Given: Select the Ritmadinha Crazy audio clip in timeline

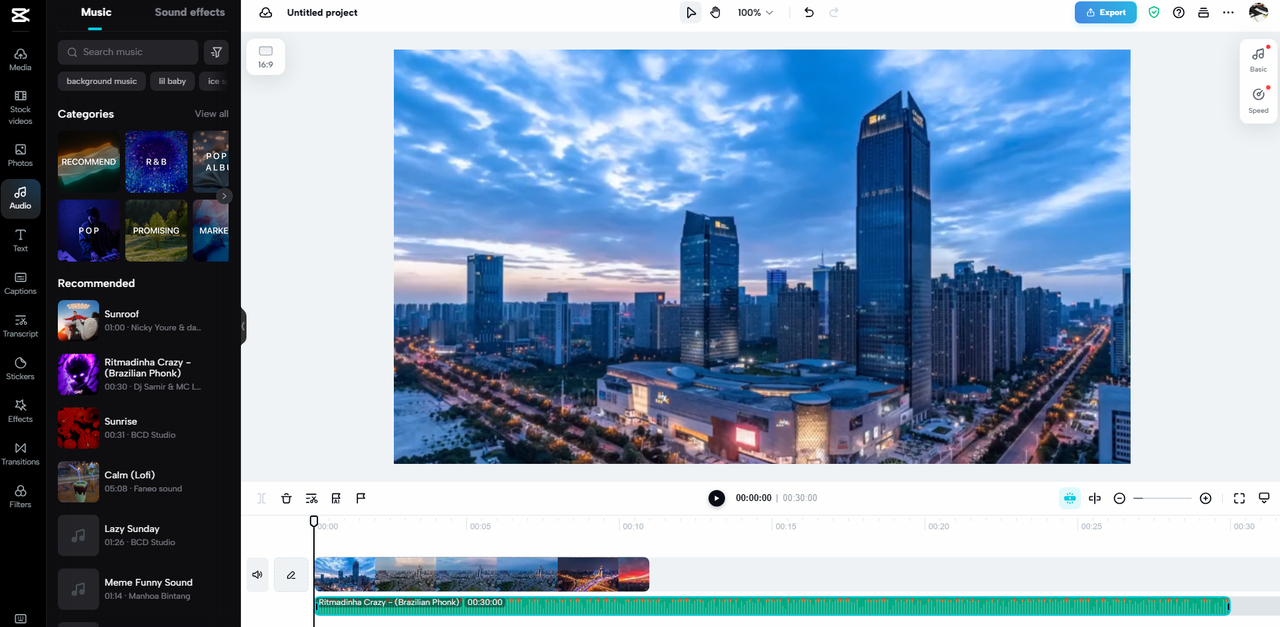Looking at the screenshot, I should [772, 606].
